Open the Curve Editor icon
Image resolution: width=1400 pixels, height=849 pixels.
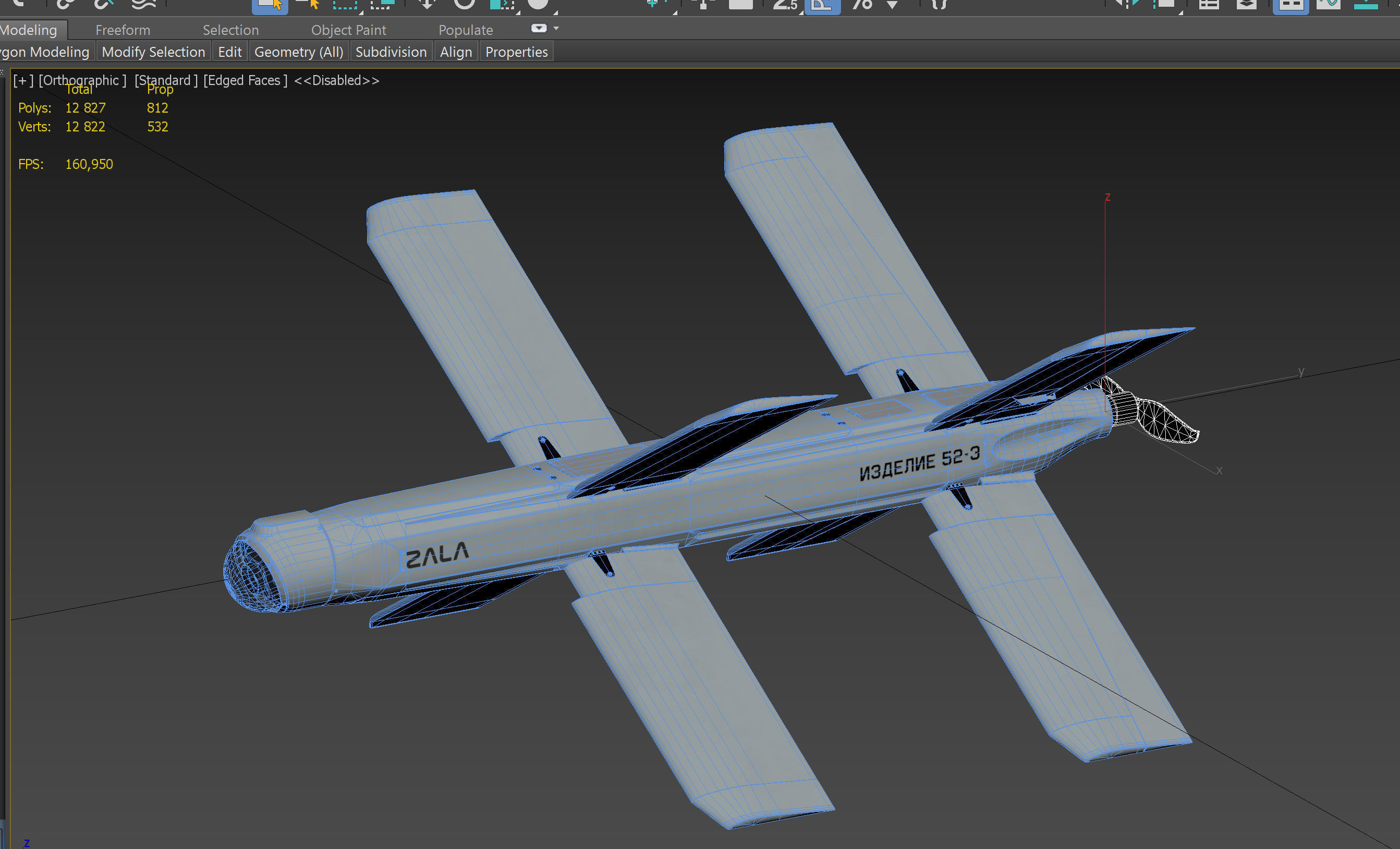click(1329, 5)
